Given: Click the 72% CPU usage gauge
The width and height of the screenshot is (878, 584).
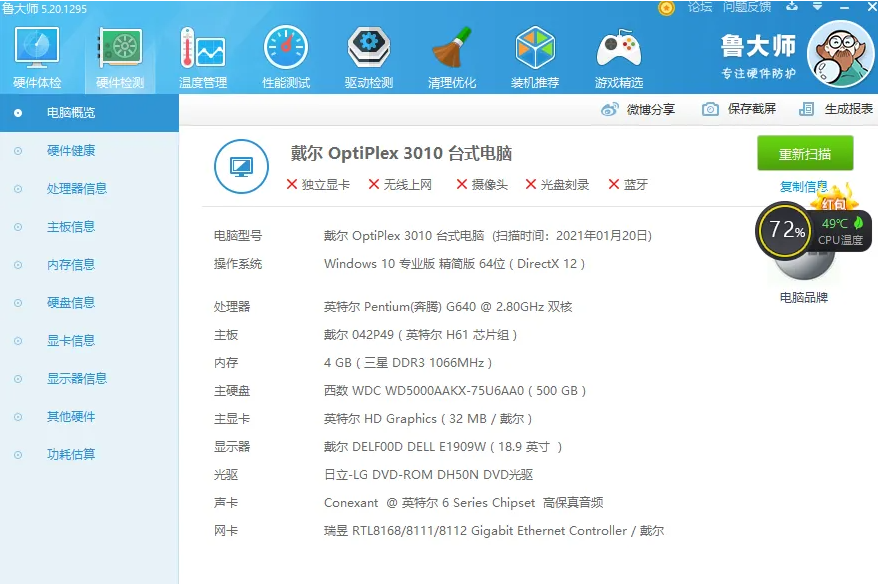Looking at the screenshot, I should click(x=786, y=230).
